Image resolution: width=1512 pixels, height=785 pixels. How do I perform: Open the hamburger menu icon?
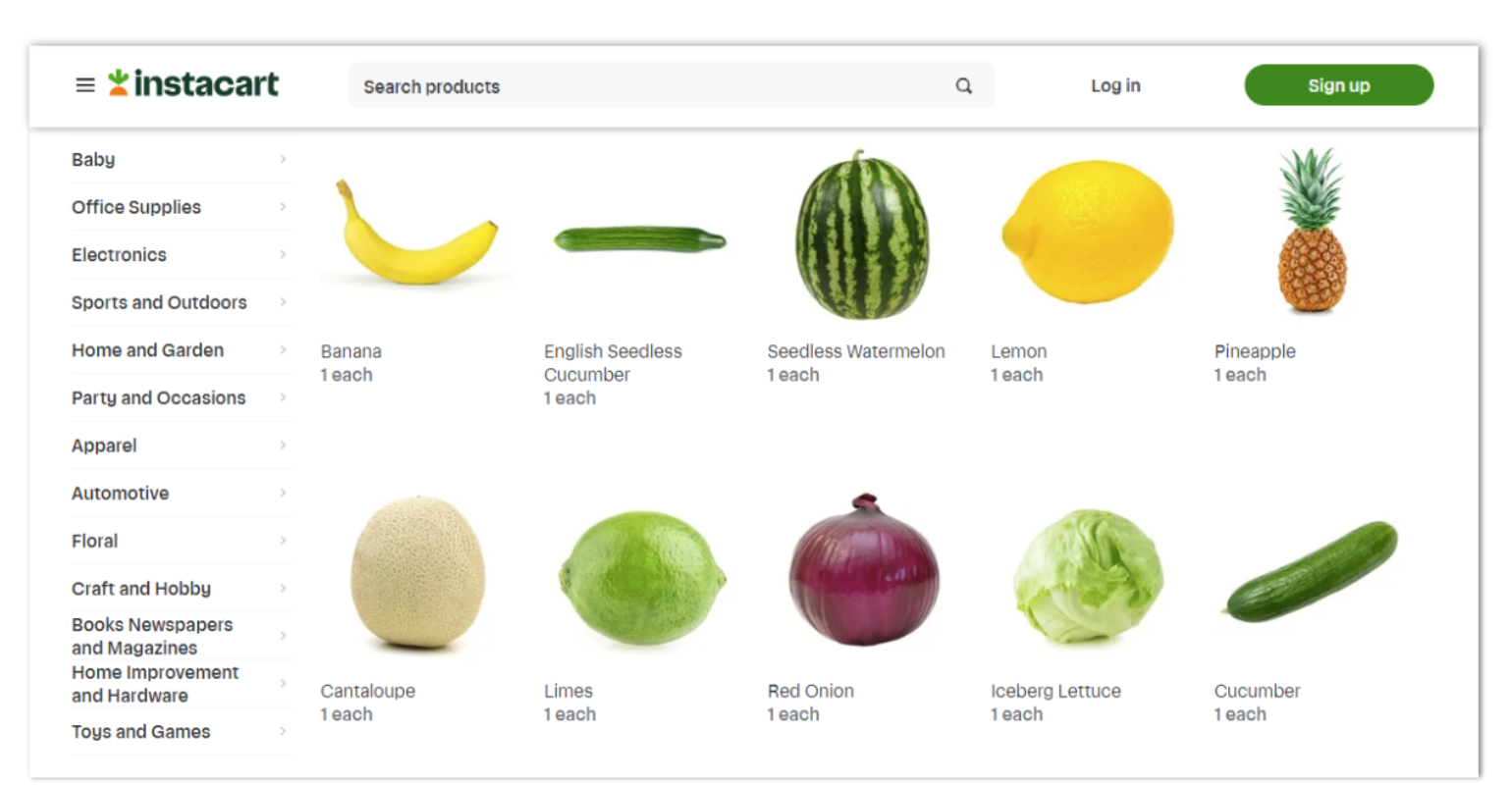click(x=85, y=85)
